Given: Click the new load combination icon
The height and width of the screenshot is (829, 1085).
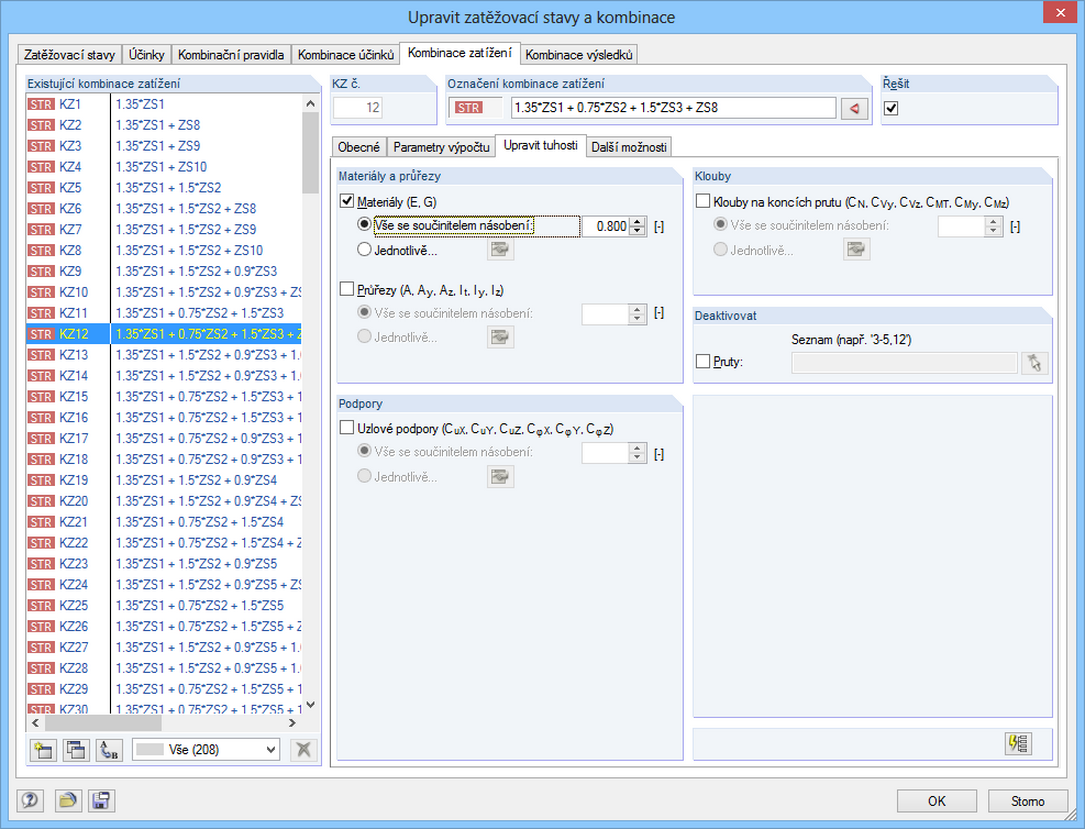Looking at the screenshot, I should [43, 749].
